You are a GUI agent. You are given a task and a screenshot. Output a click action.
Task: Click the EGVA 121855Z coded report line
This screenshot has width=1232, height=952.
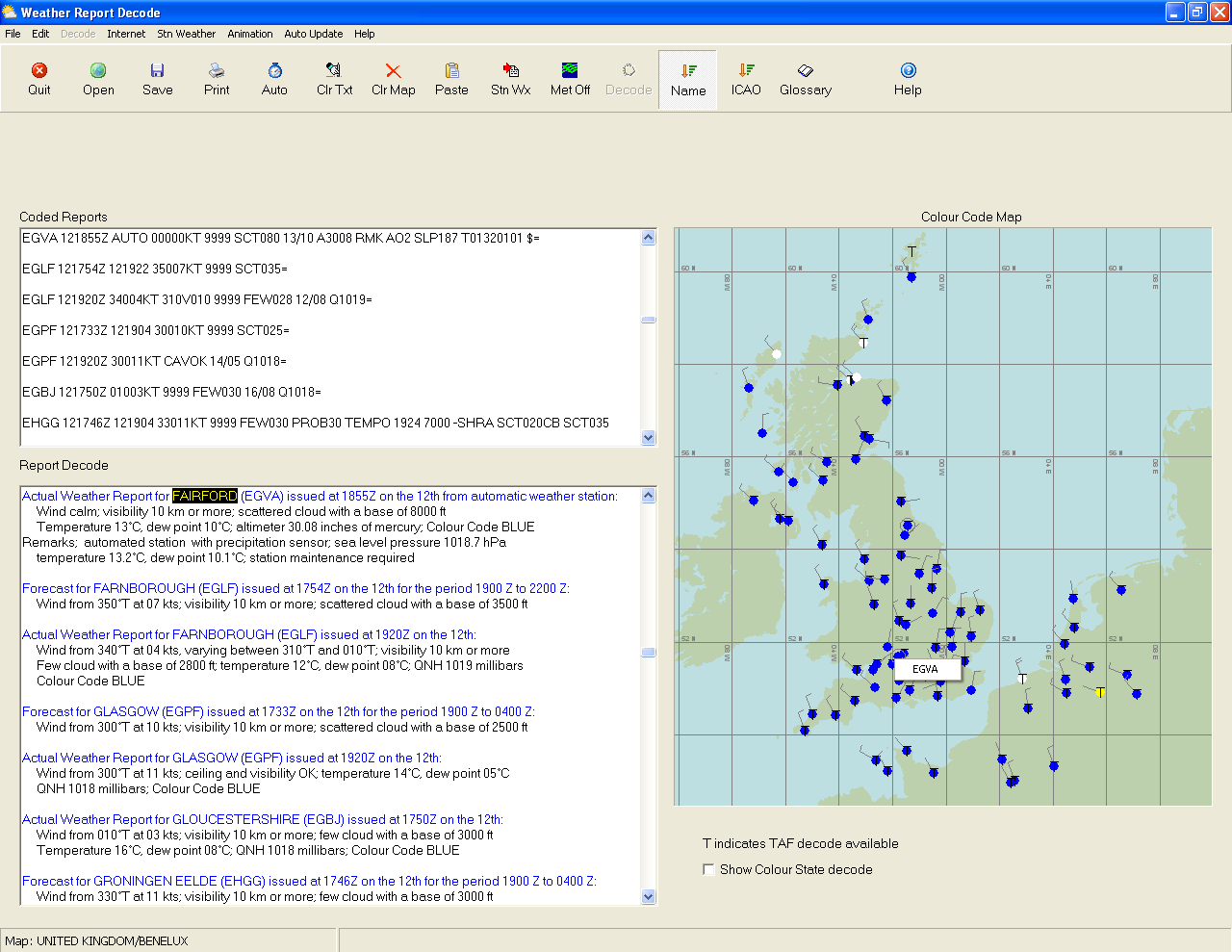(x=281, y=238)
